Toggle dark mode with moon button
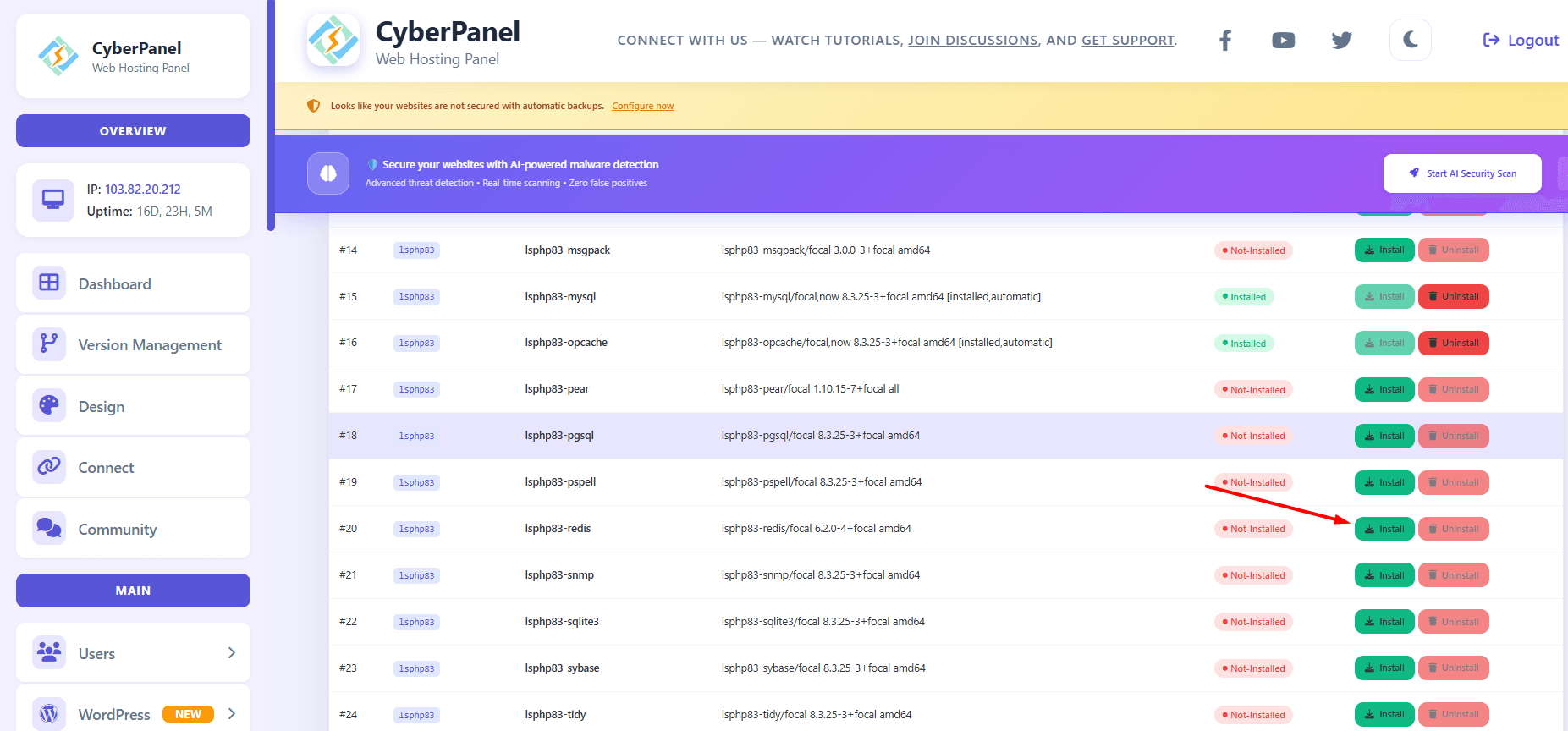Image resolution: width=1568 pixels, height=731 pixels. (x=1410, y=40)
